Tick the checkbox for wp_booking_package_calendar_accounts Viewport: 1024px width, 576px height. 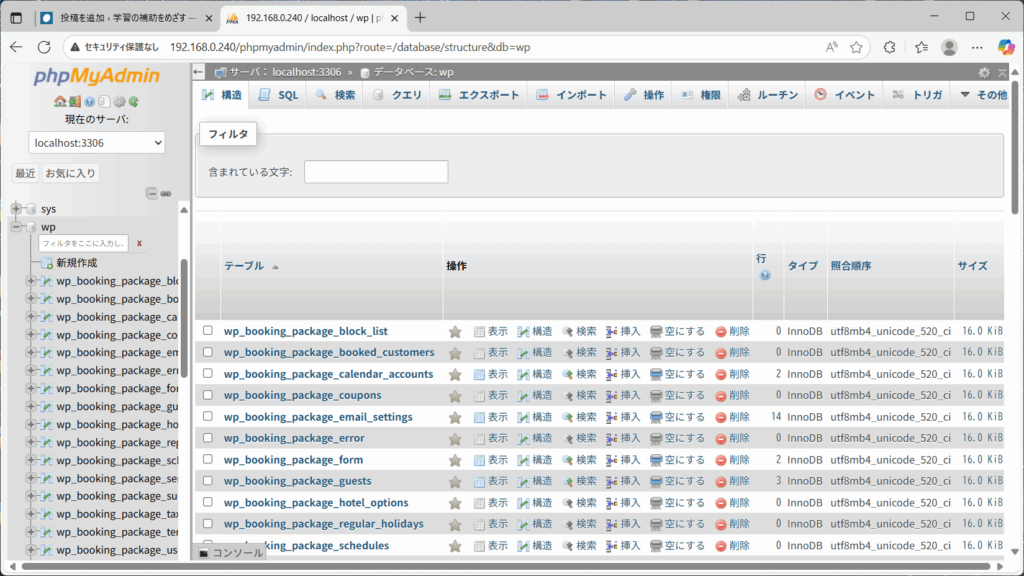pyautogui.click(x=208, y=374)
